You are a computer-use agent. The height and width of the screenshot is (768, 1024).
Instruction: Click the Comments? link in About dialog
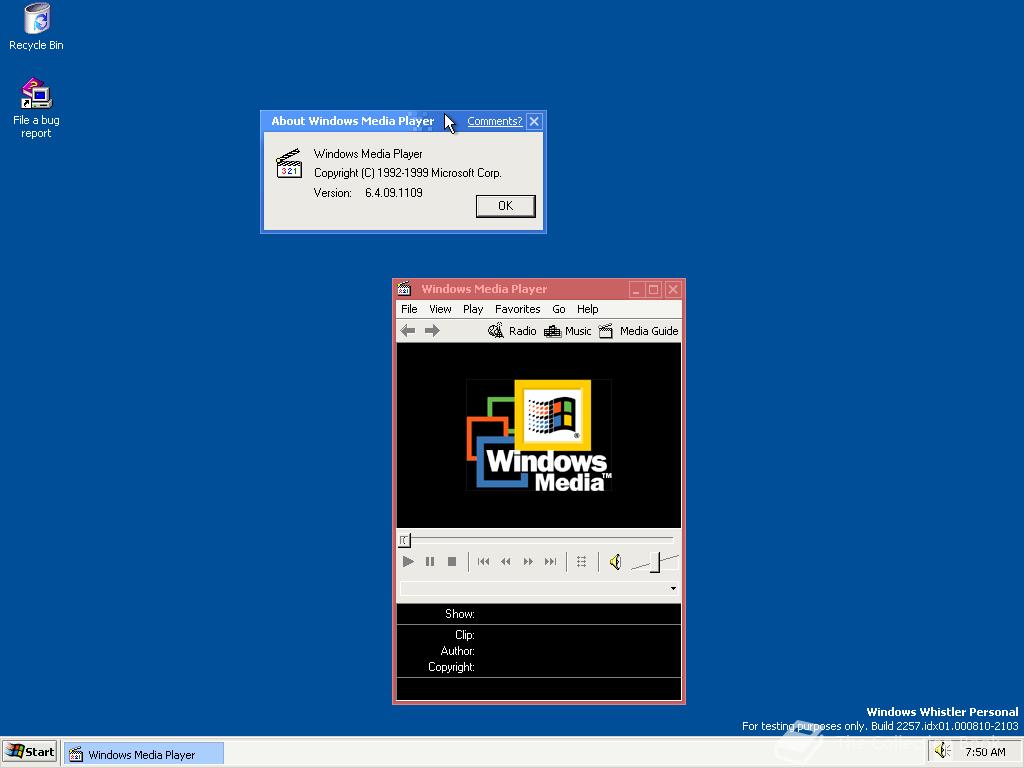[x=494, y=121]
